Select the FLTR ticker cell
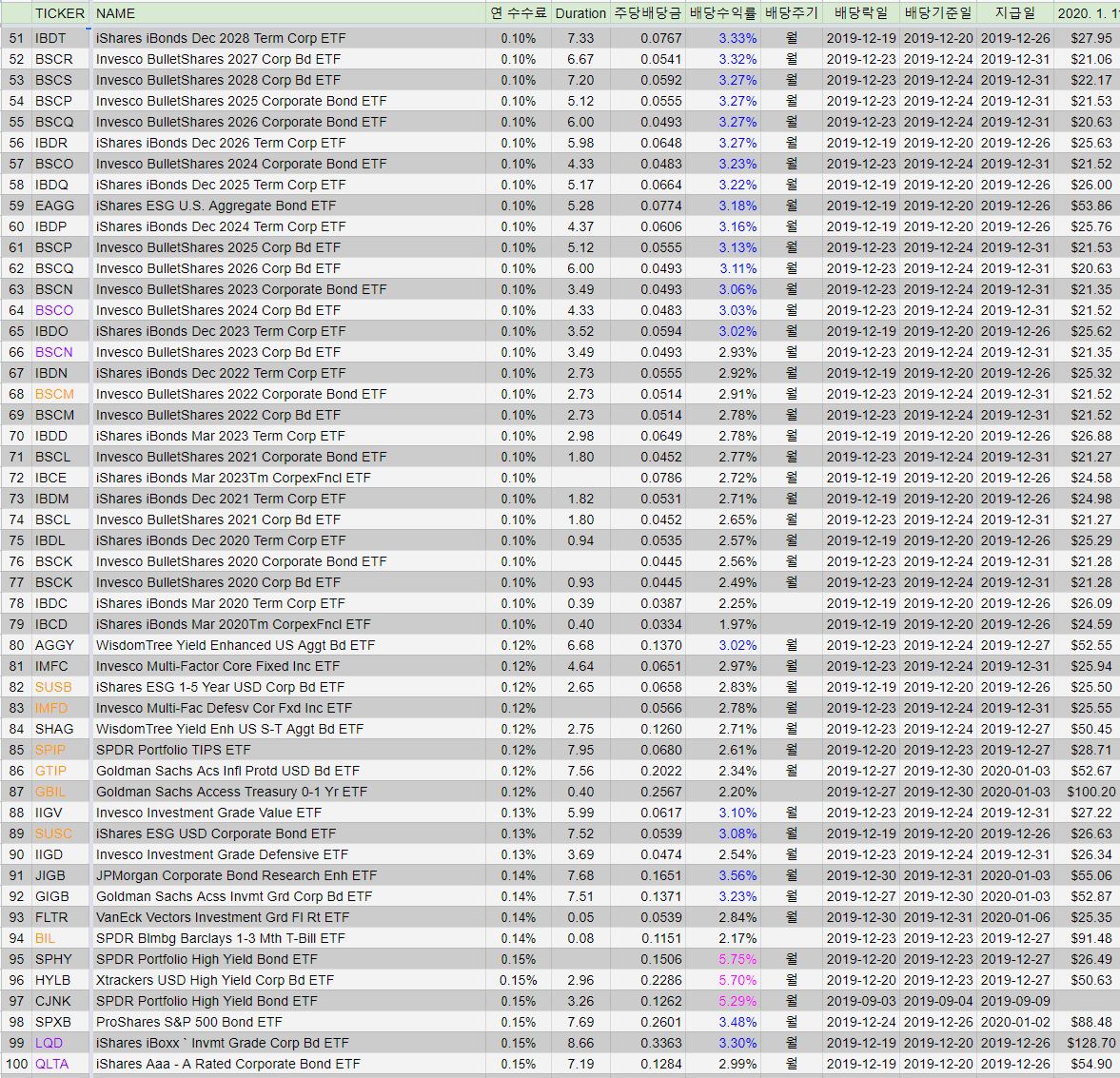1120x1078 pixels. click(60, 917)
